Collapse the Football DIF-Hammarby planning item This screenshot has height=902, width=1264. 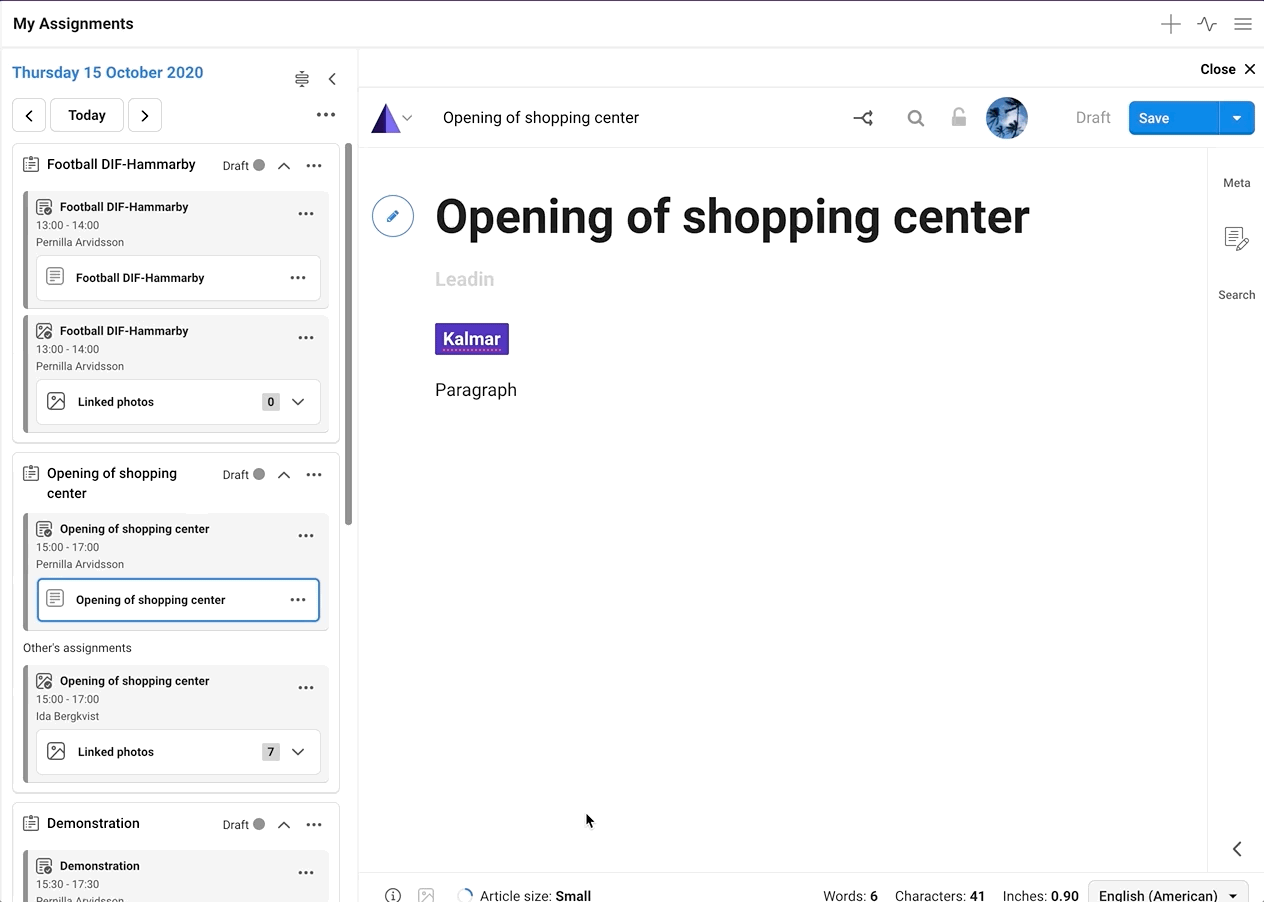coord(284,166)
